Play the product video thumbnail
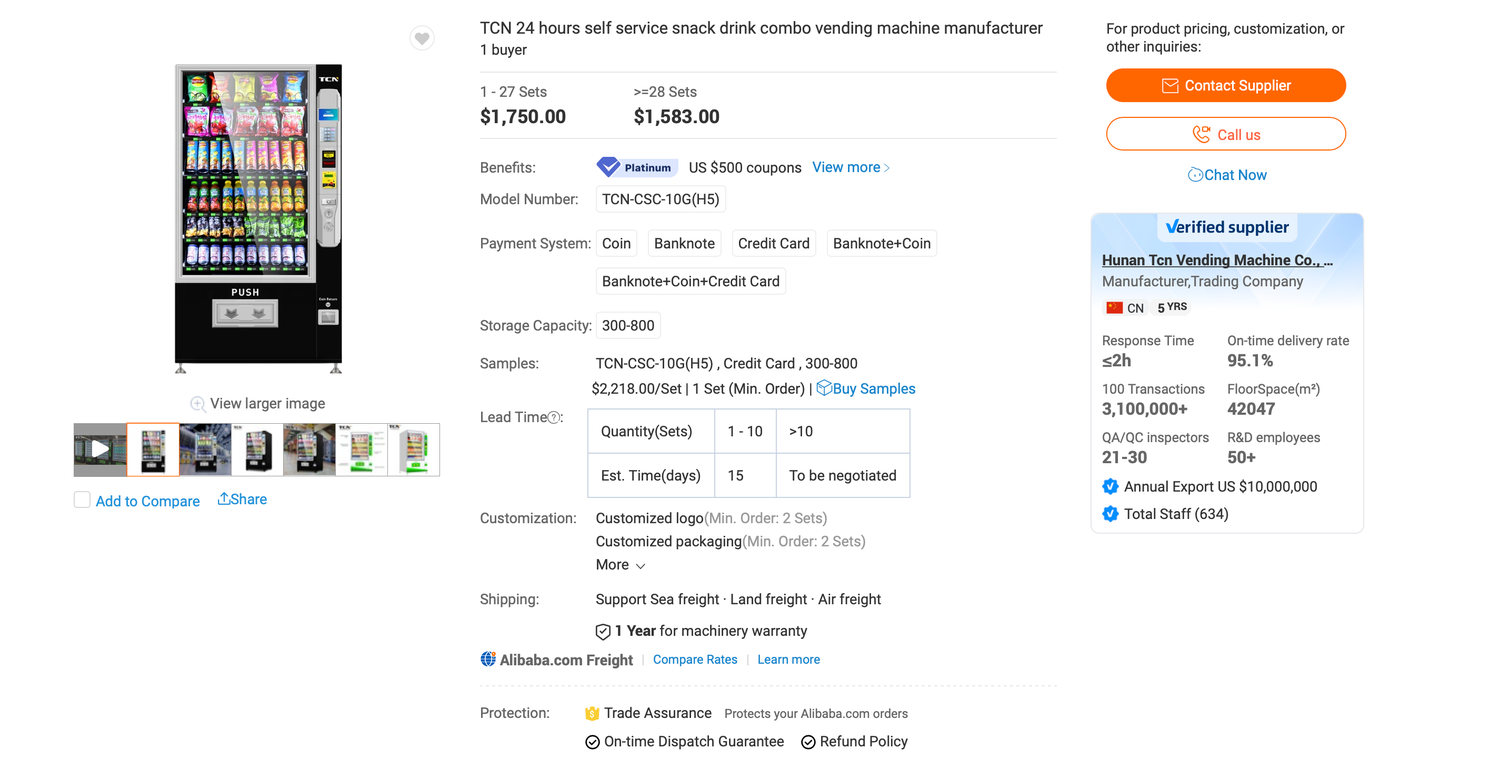 [x=100, y=450]
